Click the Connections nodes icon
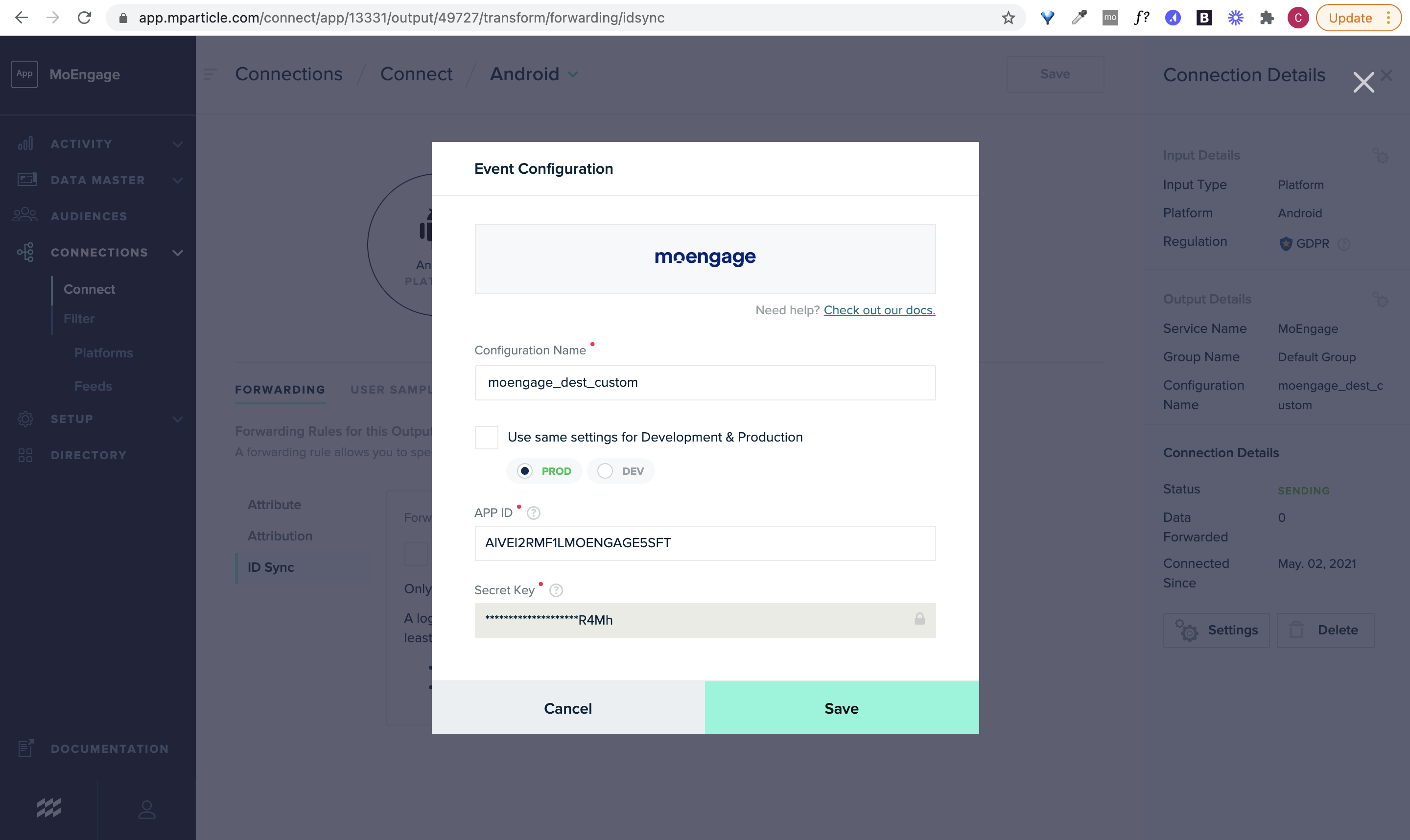The image size is (1410, 840). (25, 252)
